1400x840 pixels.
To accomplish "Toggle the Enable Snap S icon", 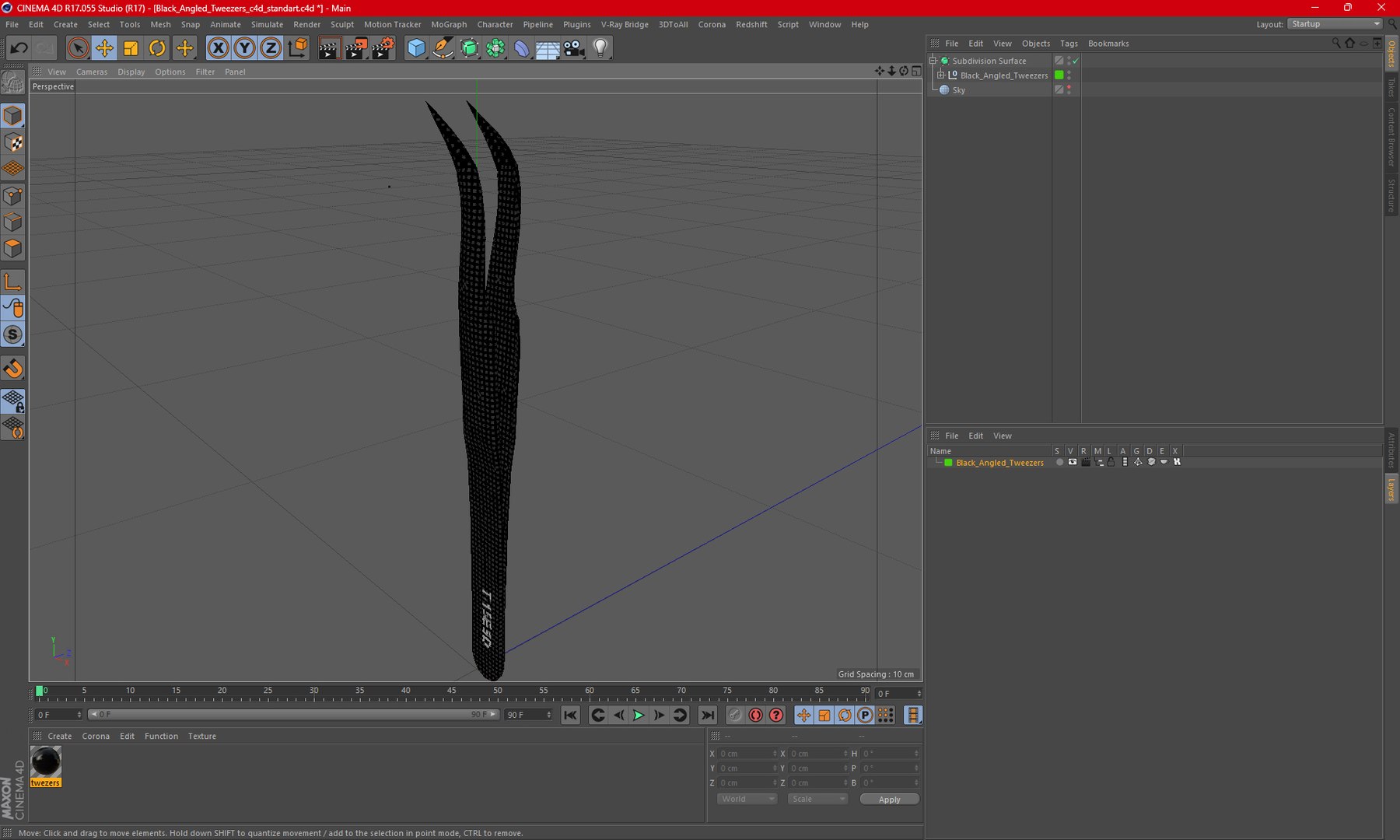I will [x=13, y=334].
